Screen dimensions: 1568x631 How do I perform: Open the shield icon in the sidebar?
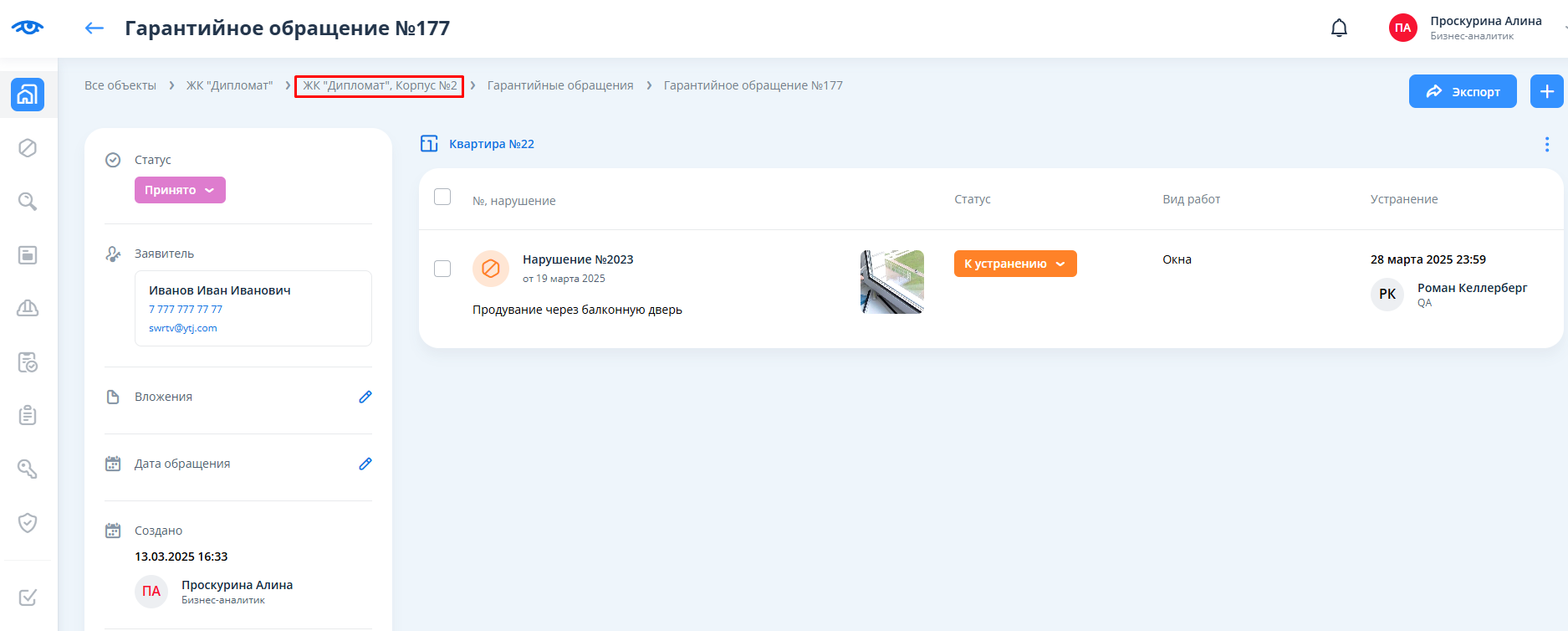(x=28, y=523)
